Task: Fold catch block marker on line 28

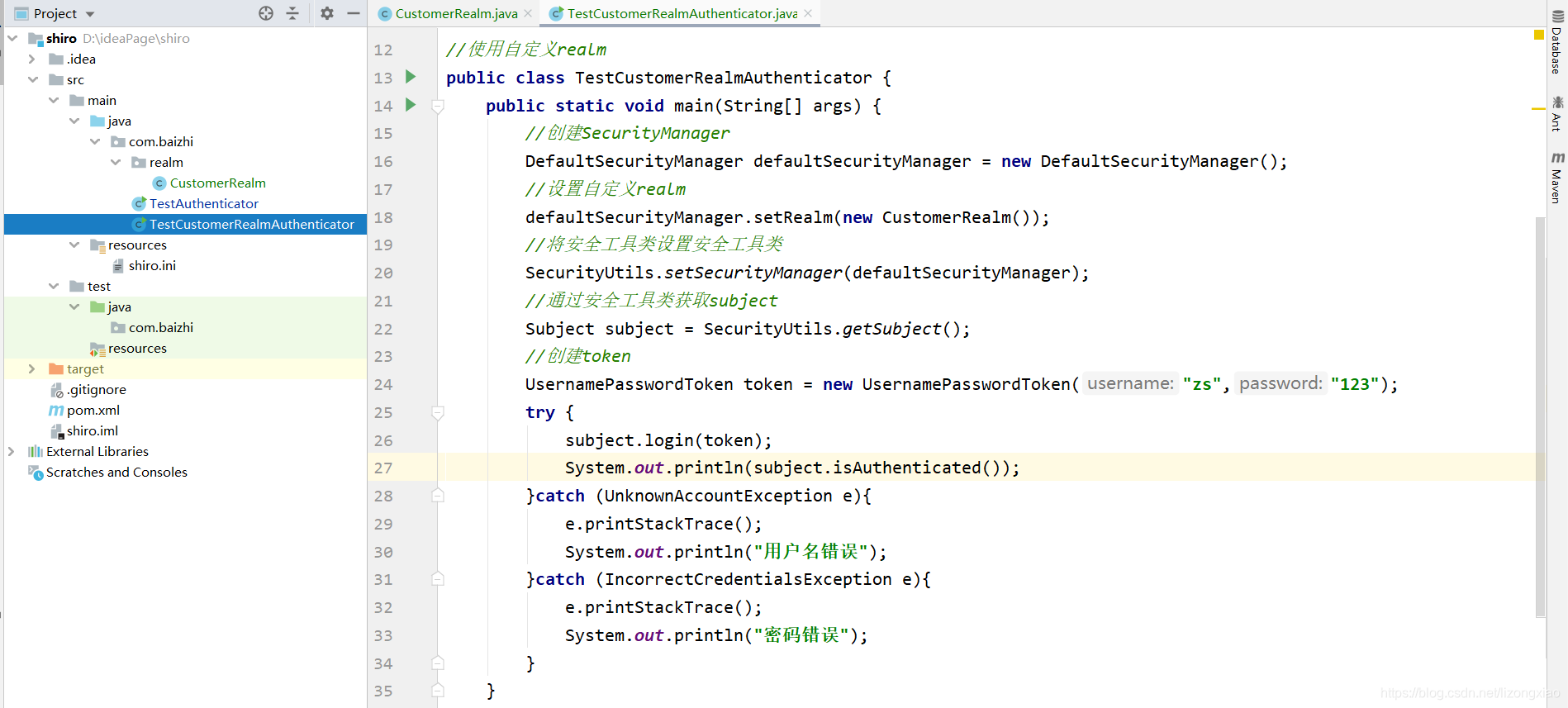Action: (x=438, y=496)
